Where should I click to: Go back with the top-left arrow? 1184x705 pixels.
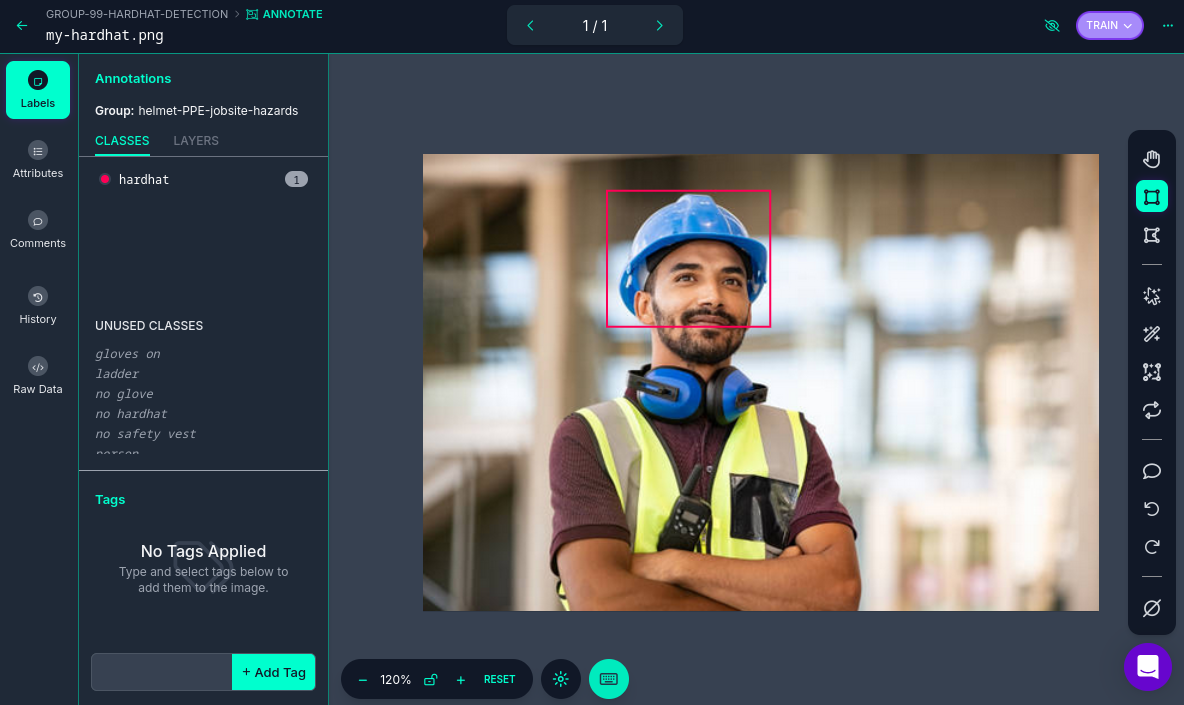coord(22,25)
